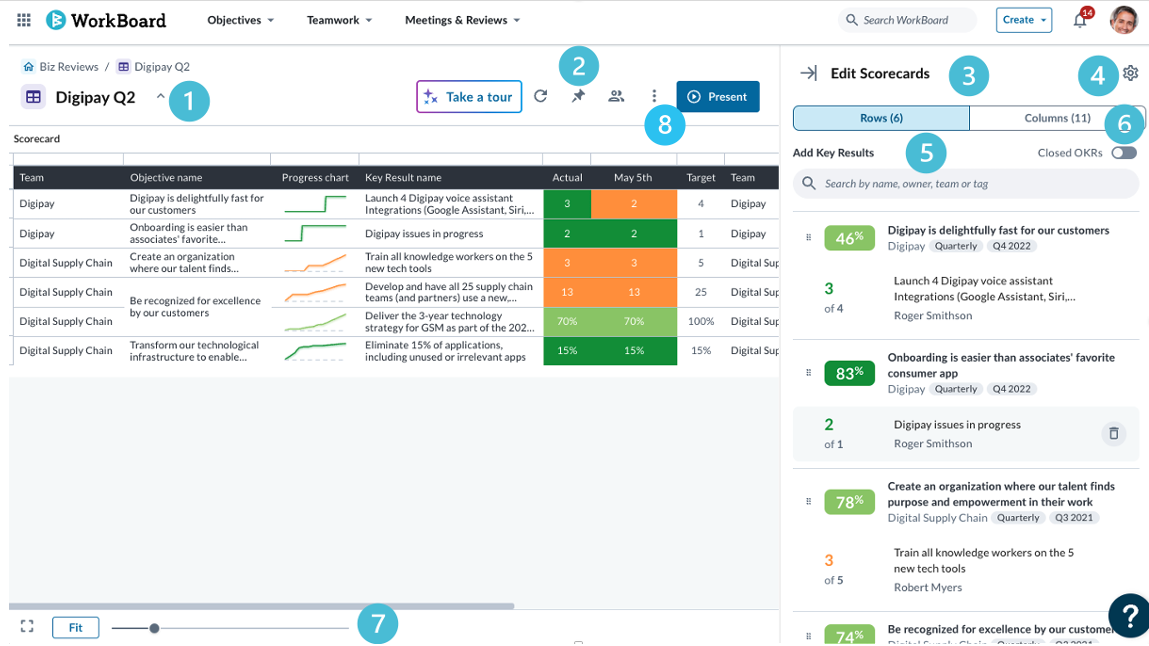Click the Q3 2021 tag
Screen dimensions: 1149x646
[x=1074, y=518]
